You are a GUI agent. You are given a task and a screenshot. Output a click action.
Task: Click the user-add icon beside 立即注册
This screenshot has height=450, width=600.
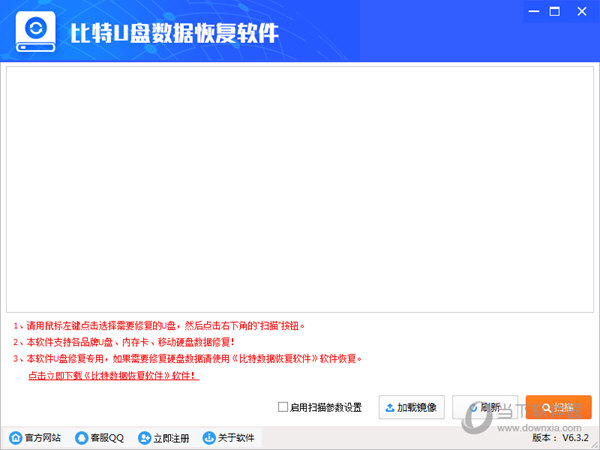(144, 437)
